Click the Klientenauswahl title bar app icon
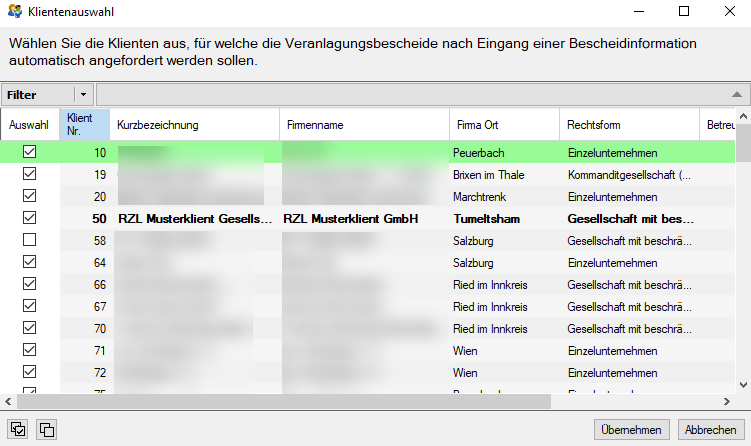 (13, 12)
